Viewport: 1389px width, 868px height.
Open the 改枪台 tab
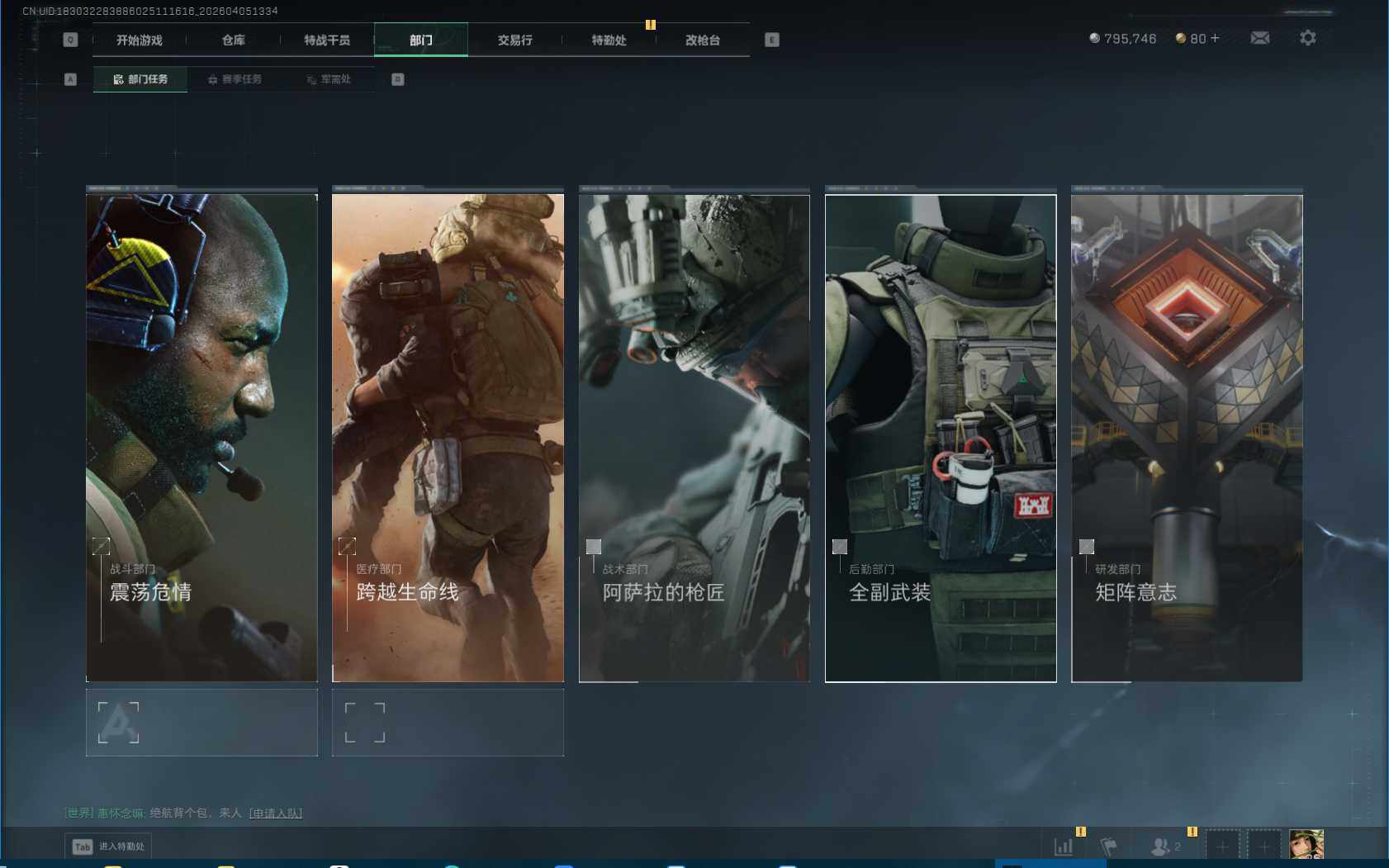click(703, 40)
